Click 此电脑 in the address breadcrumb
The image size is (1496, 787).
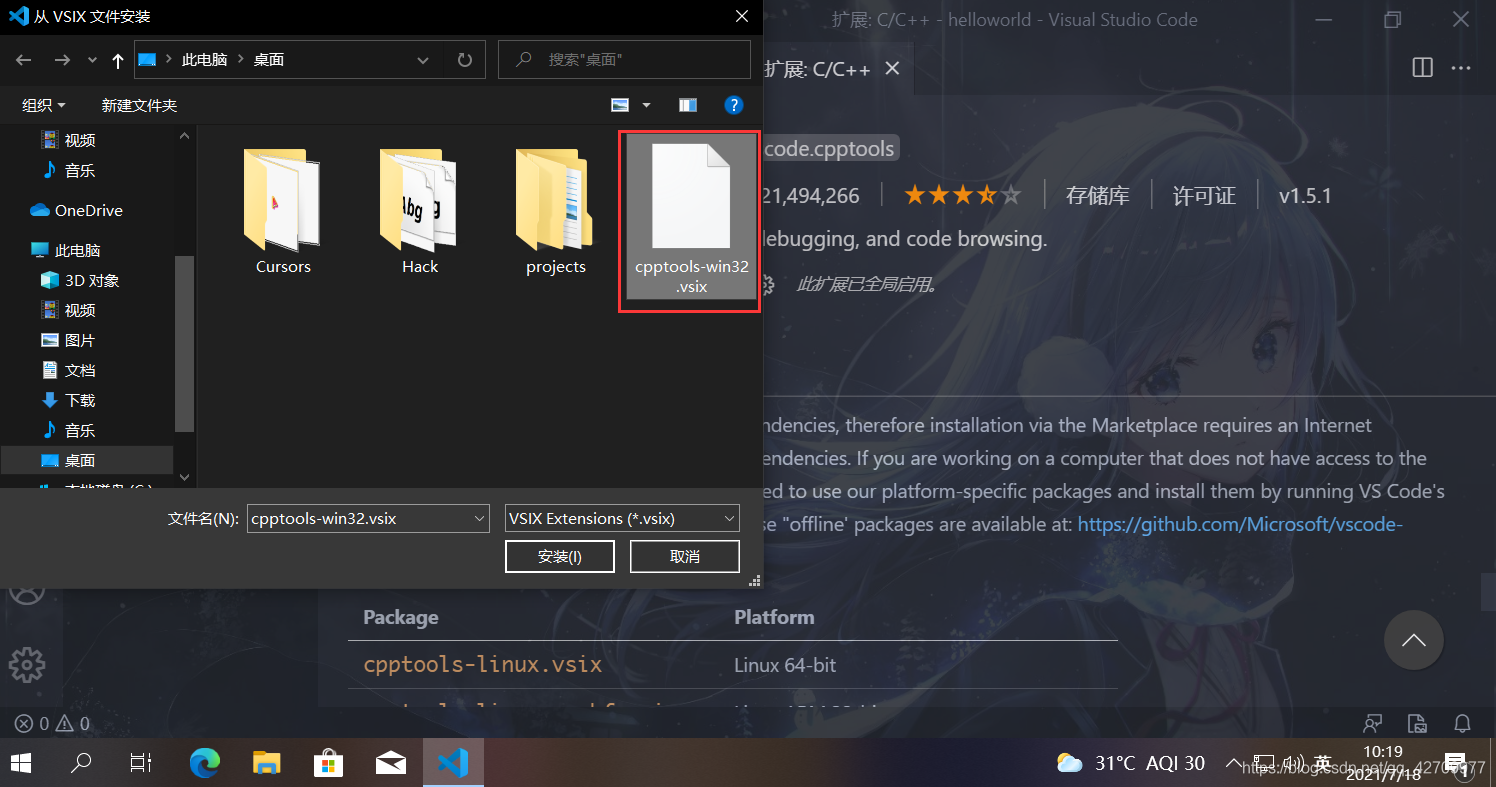(204, 60)
